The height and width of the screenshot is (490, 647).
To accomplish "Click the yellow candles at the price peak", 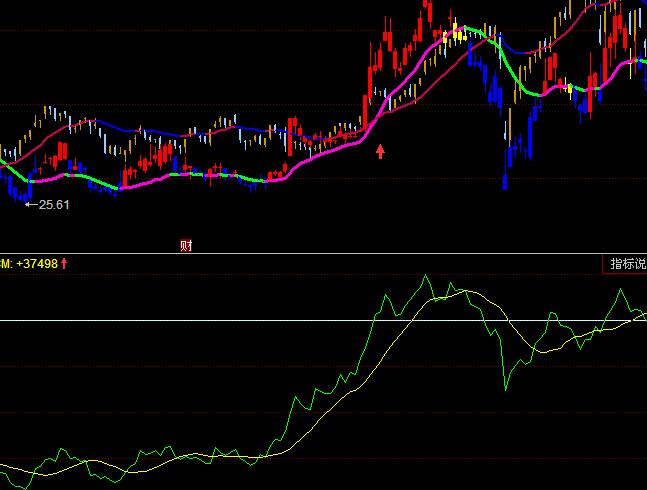I will 457,32.
